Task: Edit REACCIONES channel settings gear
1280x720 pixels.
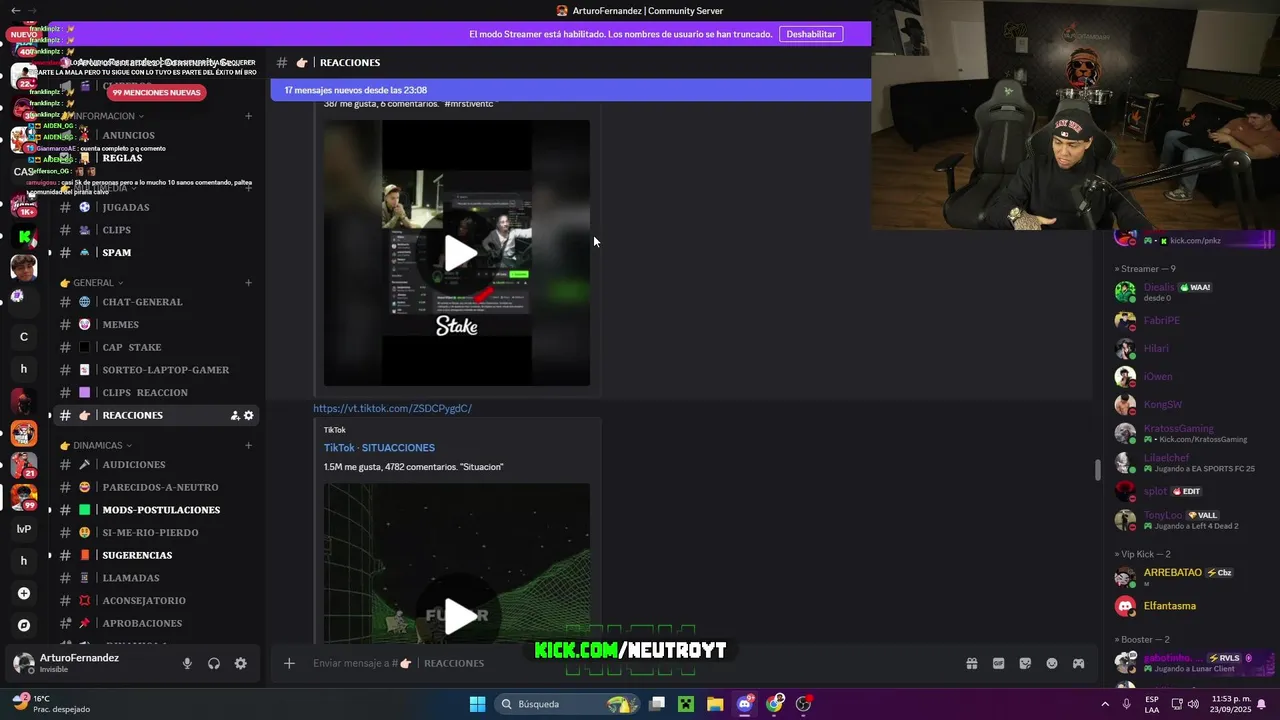Action: coord(249,415)
